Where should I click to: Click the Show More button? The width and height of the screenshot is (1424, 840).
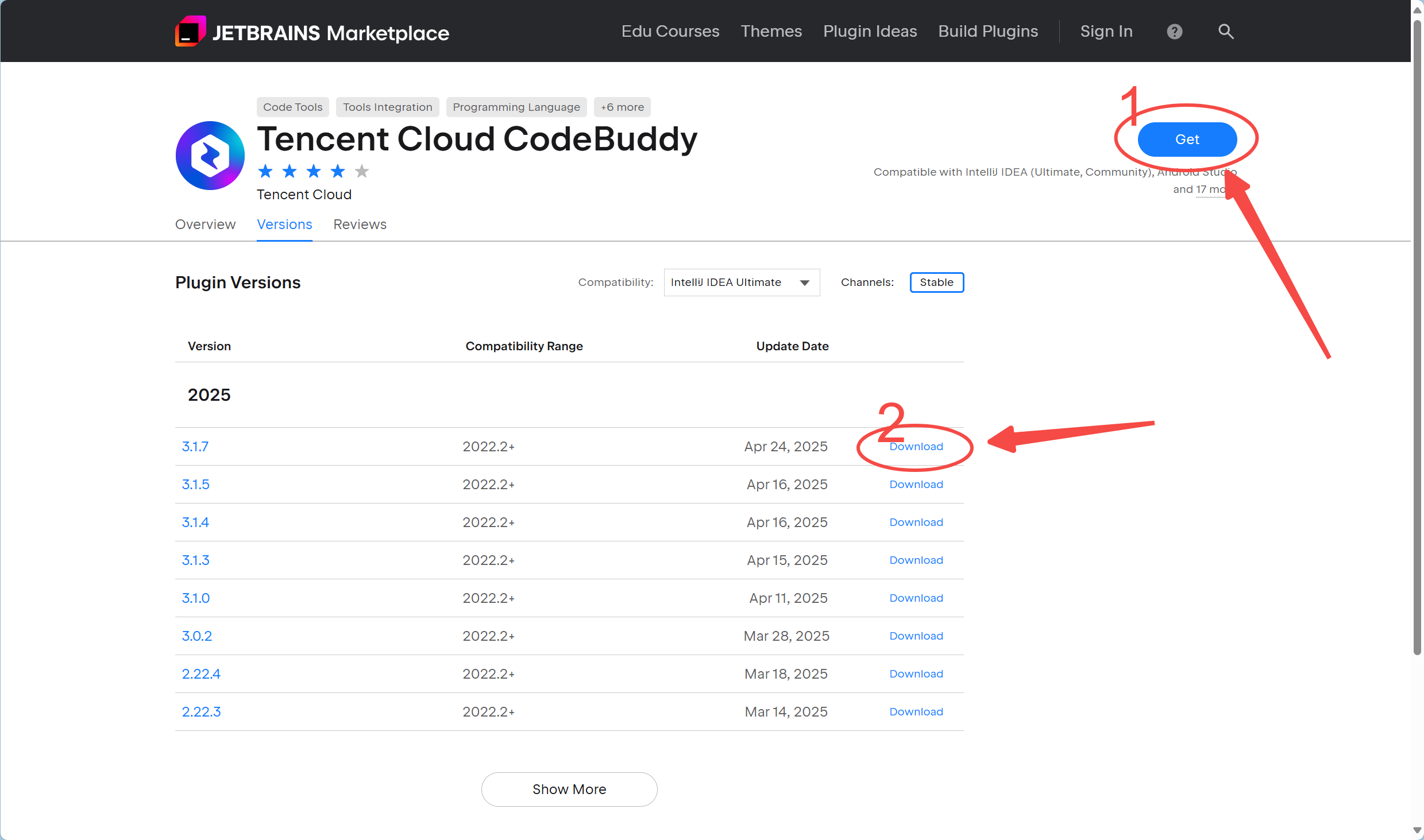coord(569,789)
